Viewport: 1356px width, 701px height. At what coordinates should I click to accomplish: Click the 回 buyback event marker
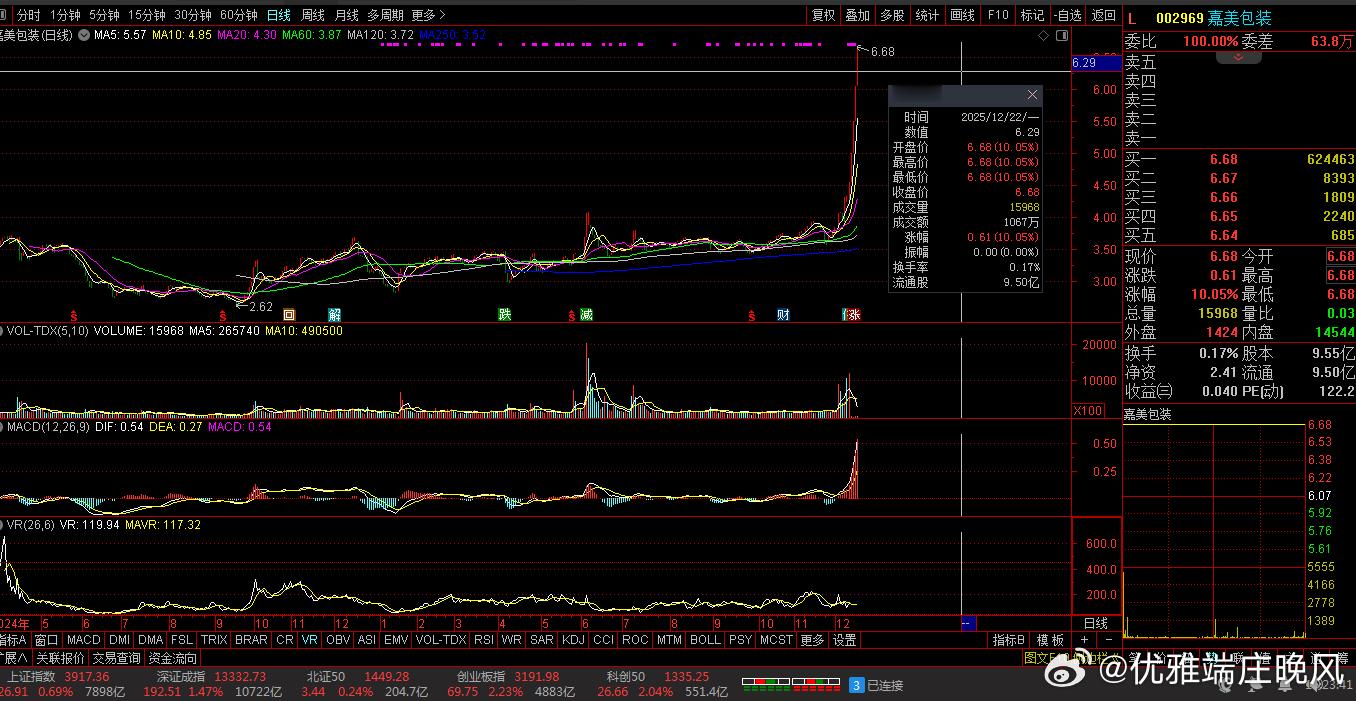coord(290,314)
